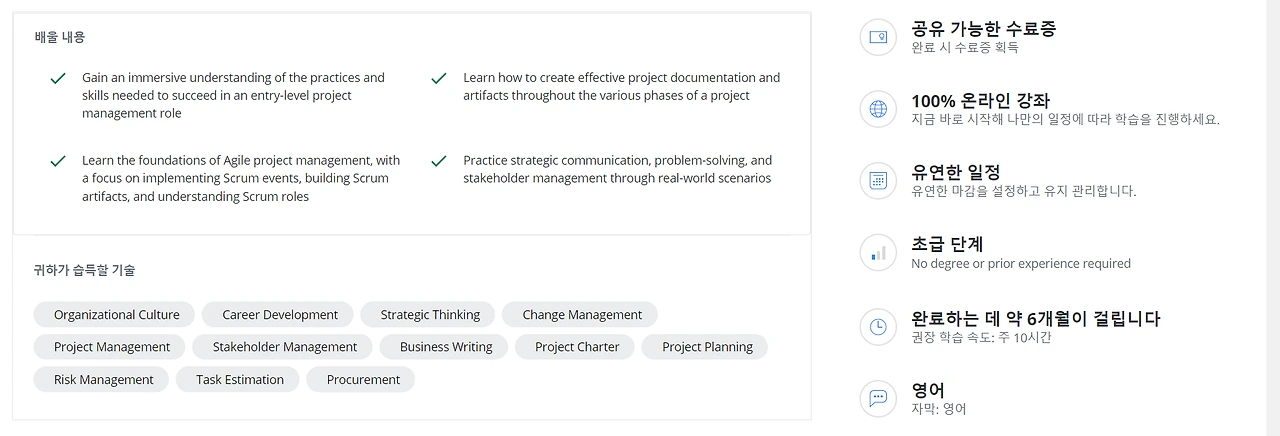
Task: Click the checkmark beside 'Learn how to create'
Action: point(438,78)
